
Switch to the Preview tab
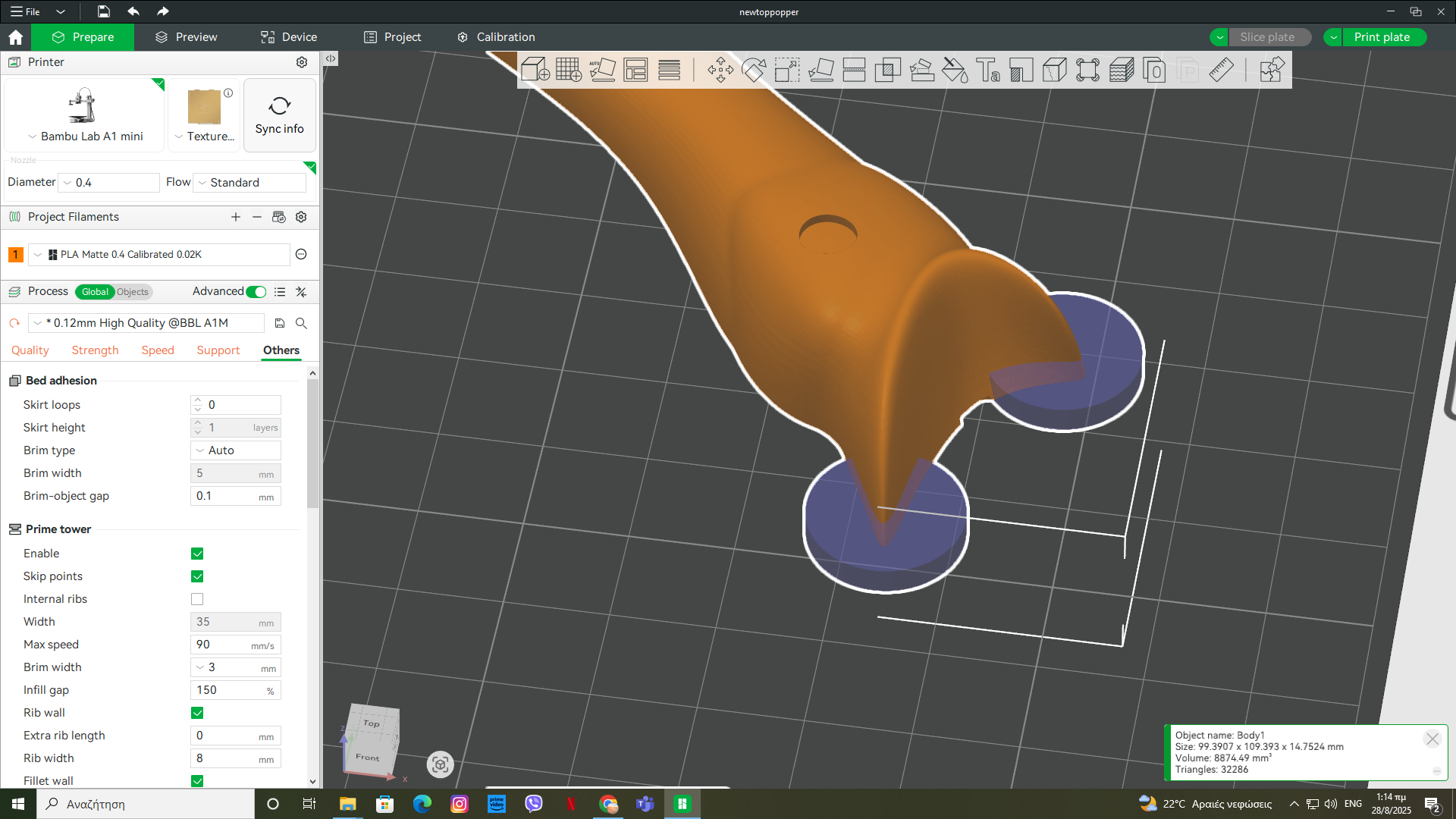(x=187, y=37)
